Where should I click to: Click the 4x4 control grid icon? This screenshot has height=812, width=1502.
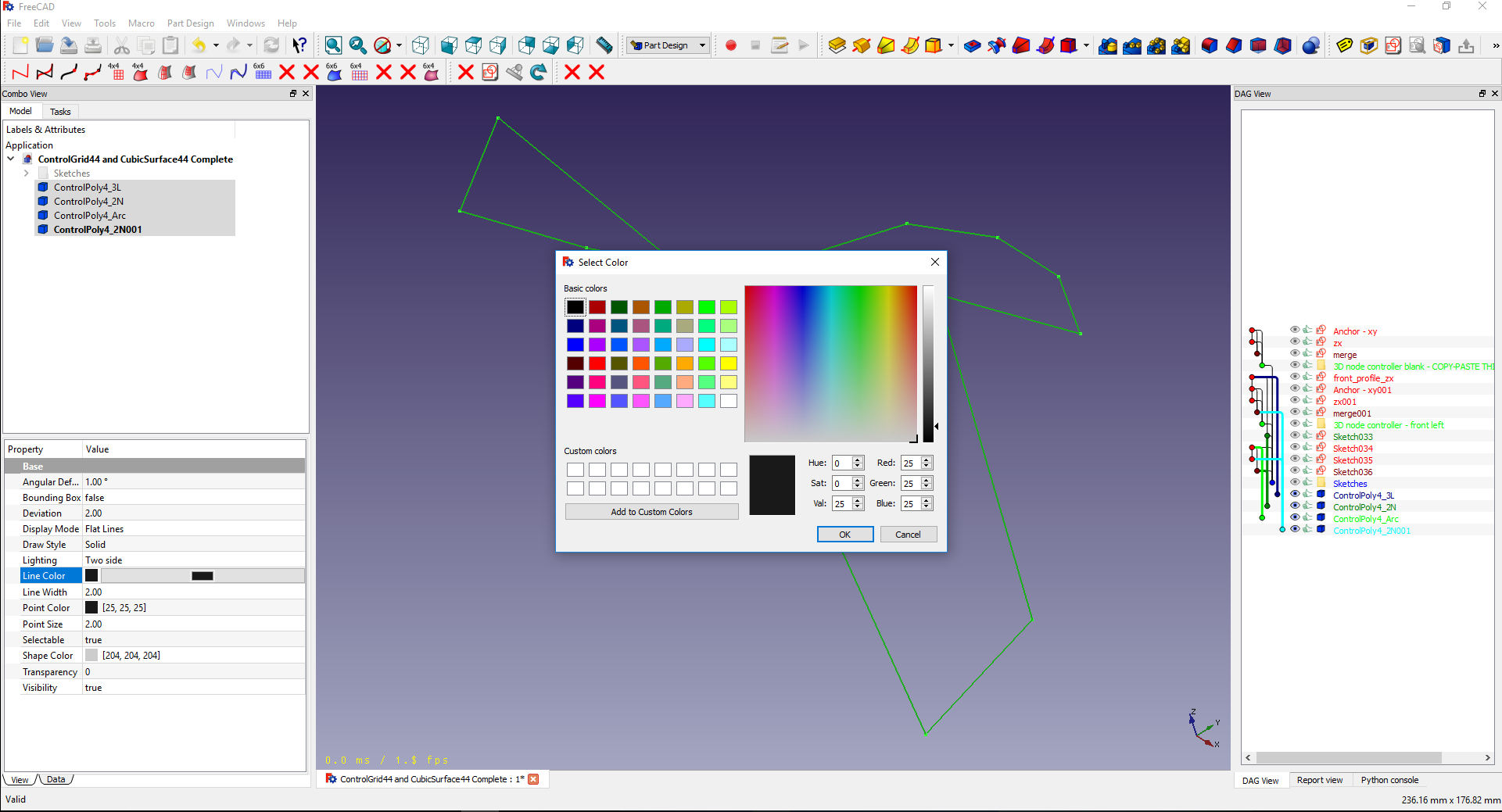click(x=116, y=72)
